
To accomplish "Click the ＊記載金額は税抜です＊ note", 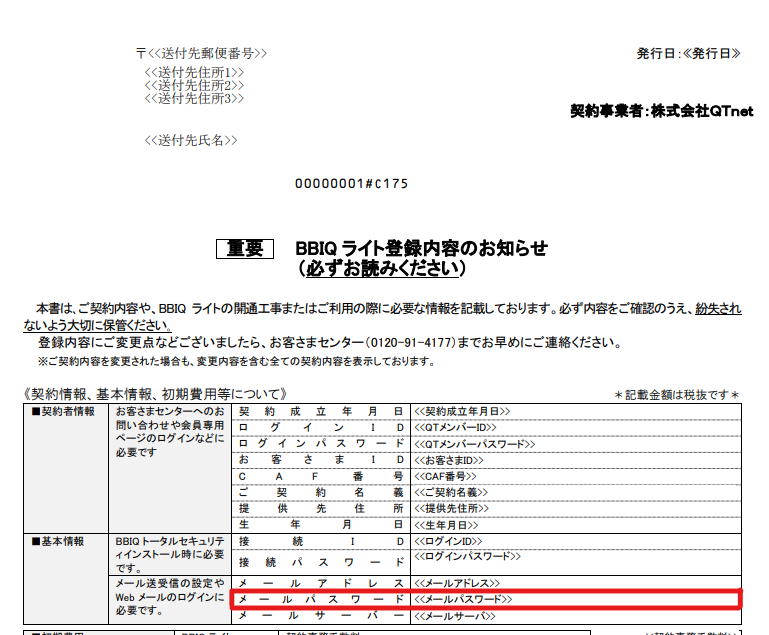I will tap(676, 395).
